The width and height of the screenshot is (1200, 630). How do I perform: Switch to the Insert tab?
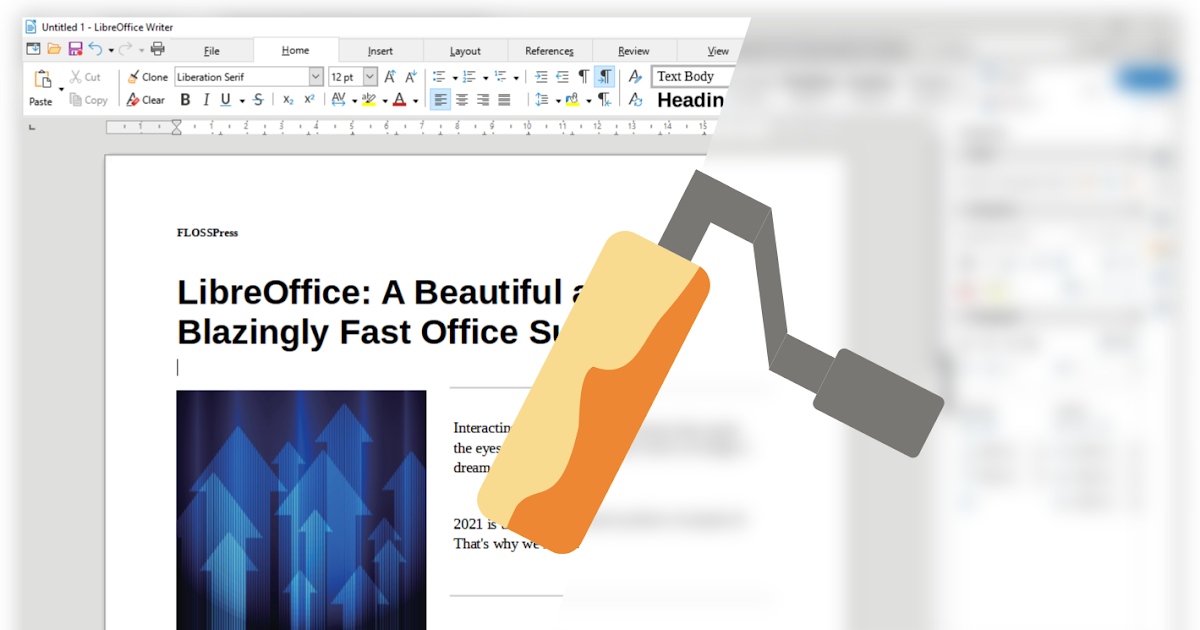[x=380, y=50]
